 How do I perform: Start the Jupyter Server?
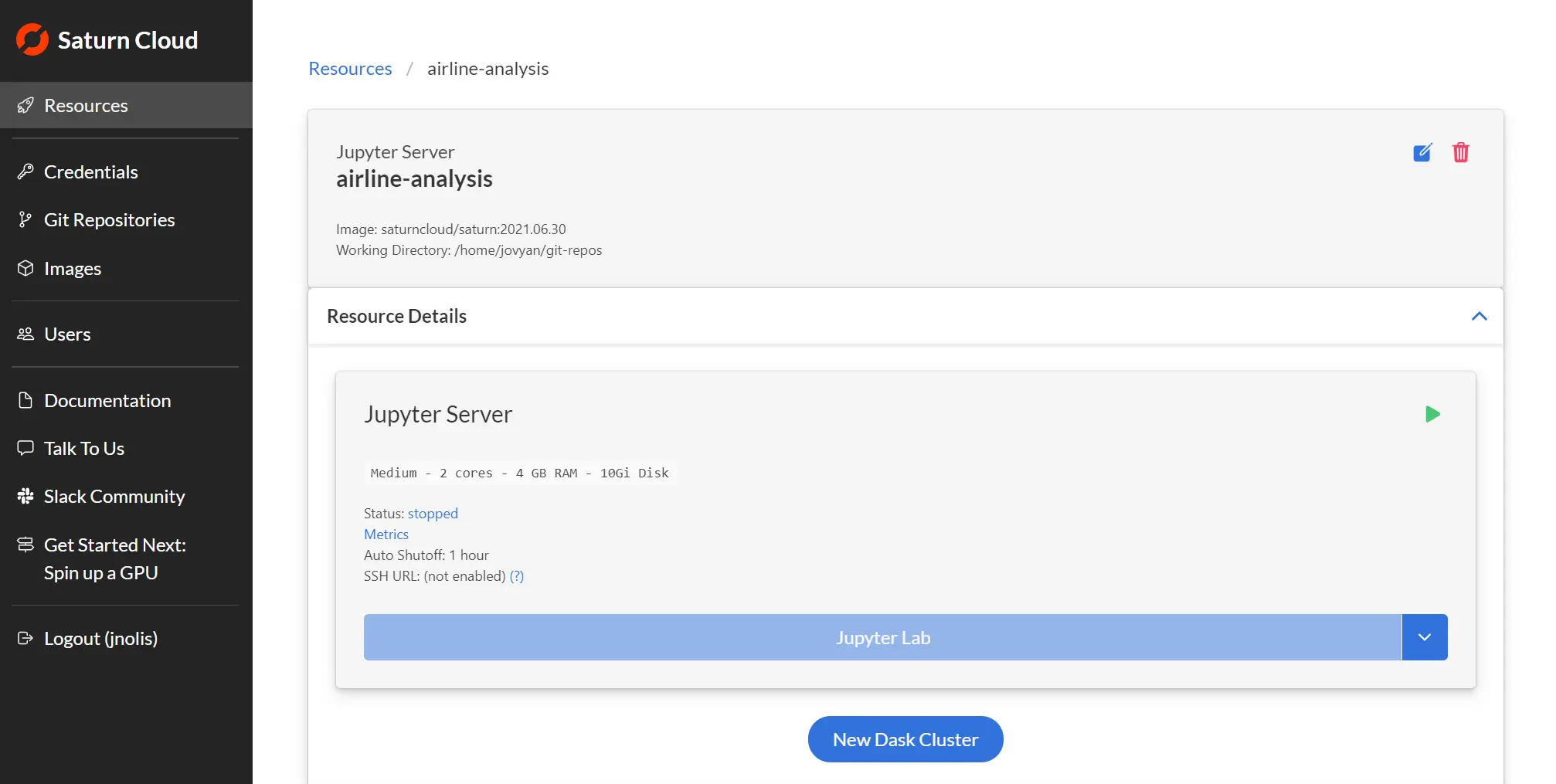point(1434,414)
